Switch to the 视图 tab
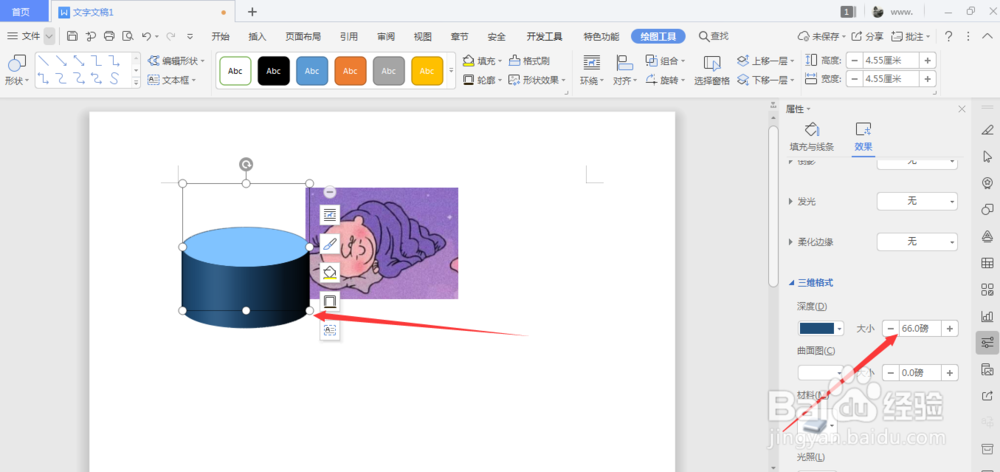The height and width of the screenshot is (472, 1000). pyautogui.click(x=423, y=36)
